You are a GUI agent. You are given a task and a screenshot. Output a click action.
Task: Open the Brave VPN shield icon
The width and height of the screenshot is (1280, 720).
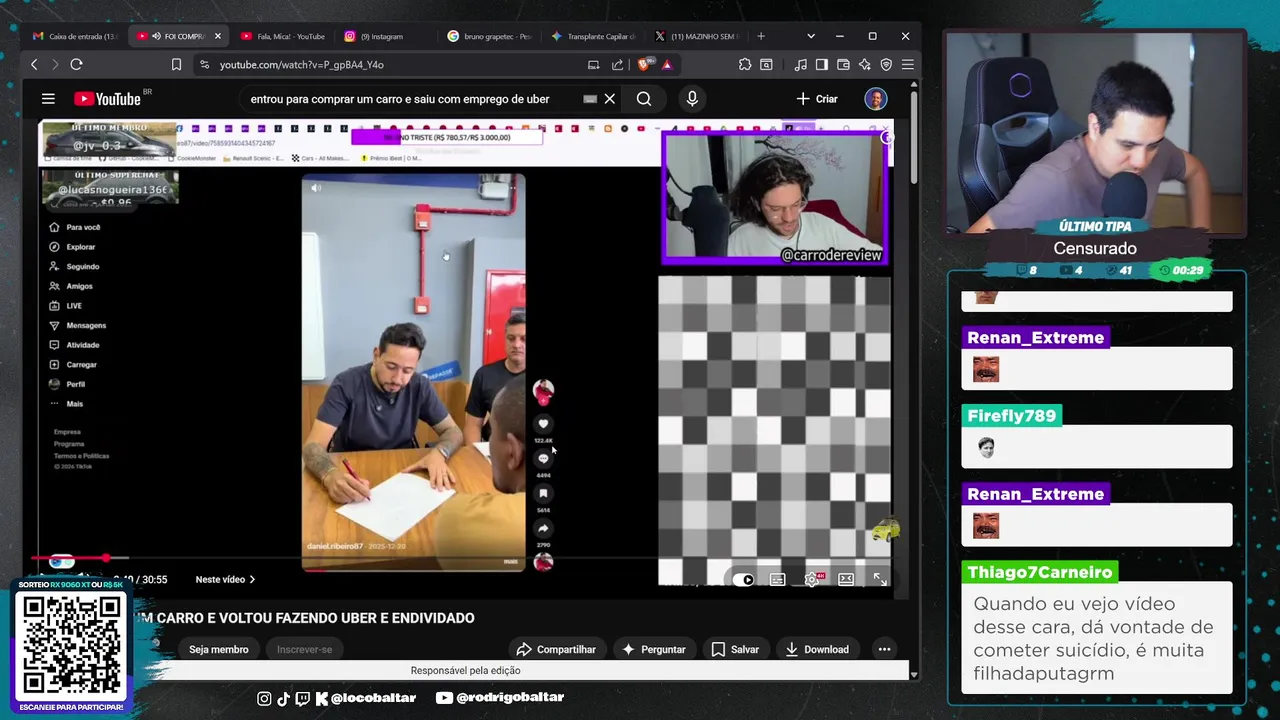[886, 64]
